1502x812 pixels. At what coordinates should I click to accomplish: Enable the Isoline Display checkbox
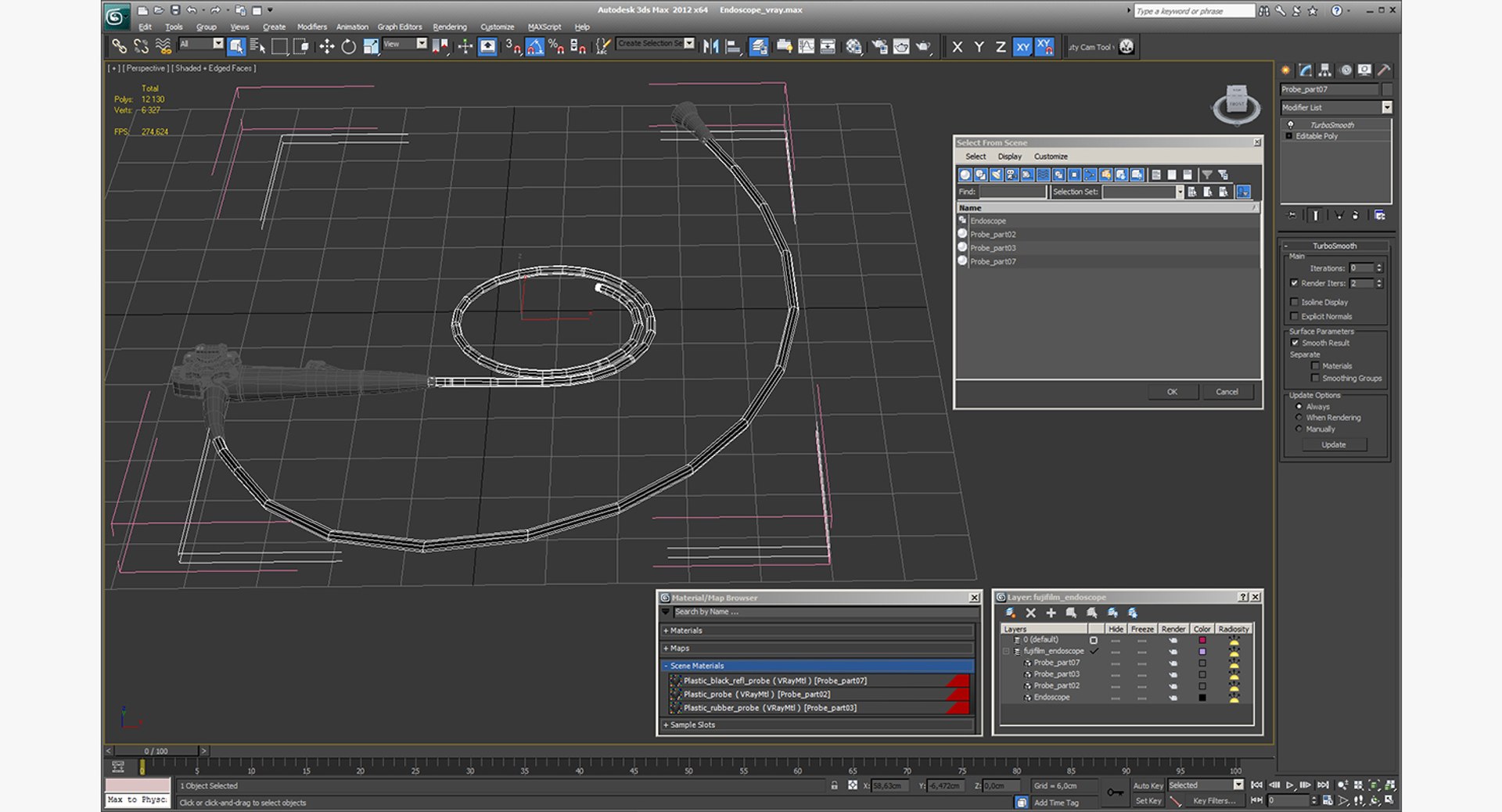pos(1294,302)
